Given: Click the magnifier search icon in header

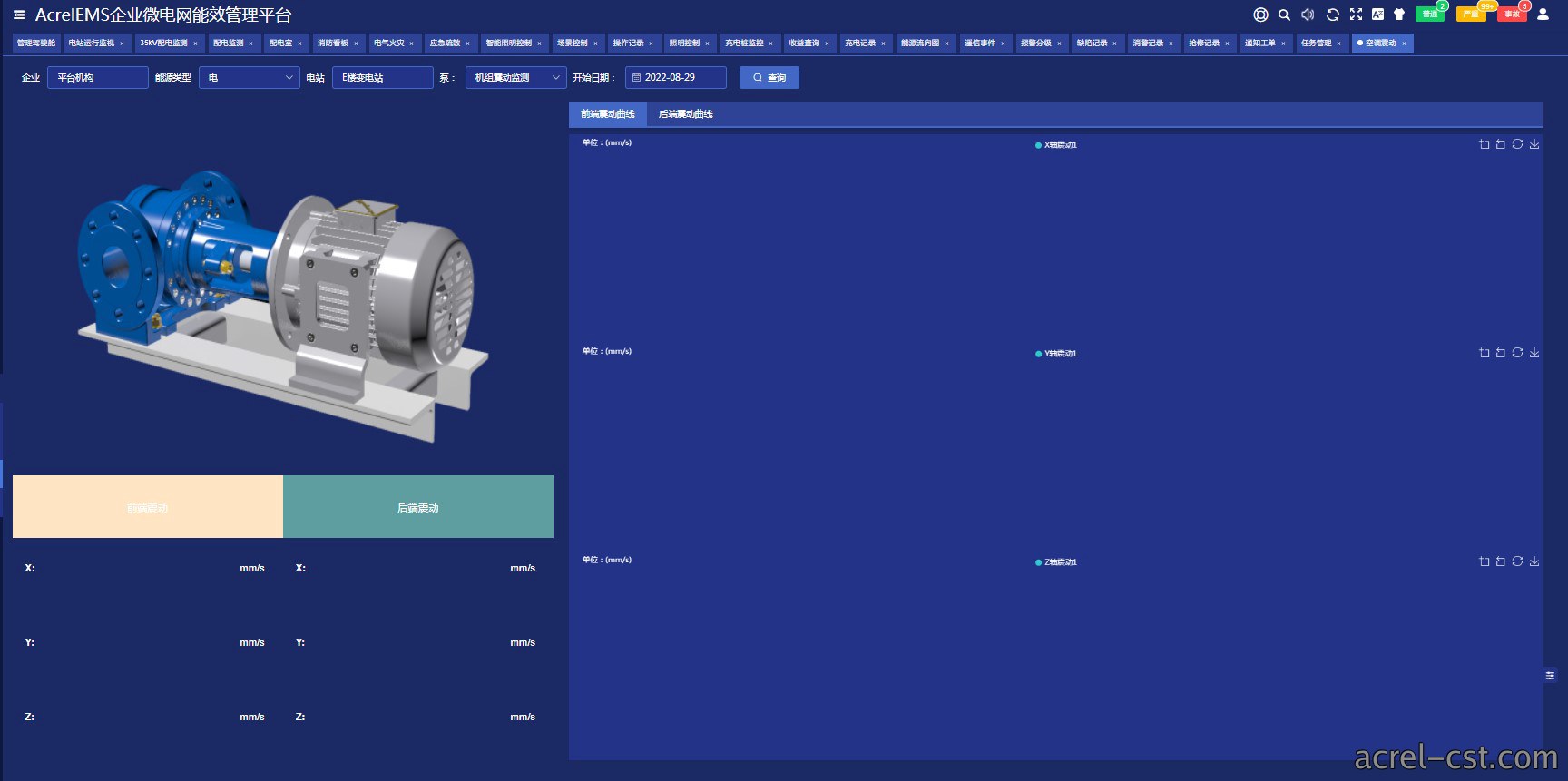Looking at the screenshot, I should point(1284,15).
